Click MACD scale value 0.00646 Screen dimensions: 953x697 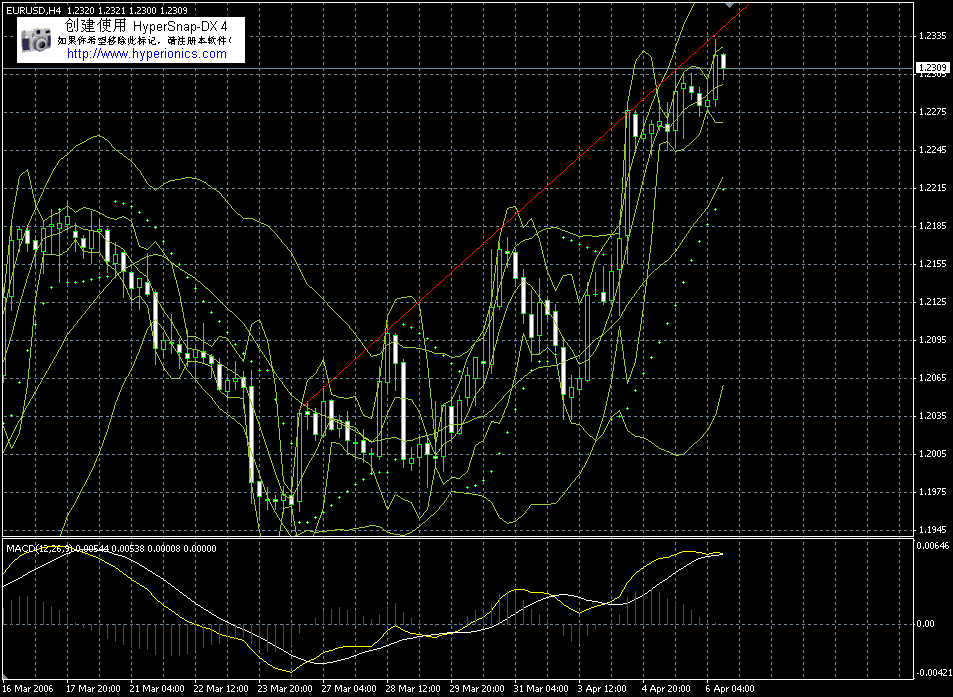[933, 546]
